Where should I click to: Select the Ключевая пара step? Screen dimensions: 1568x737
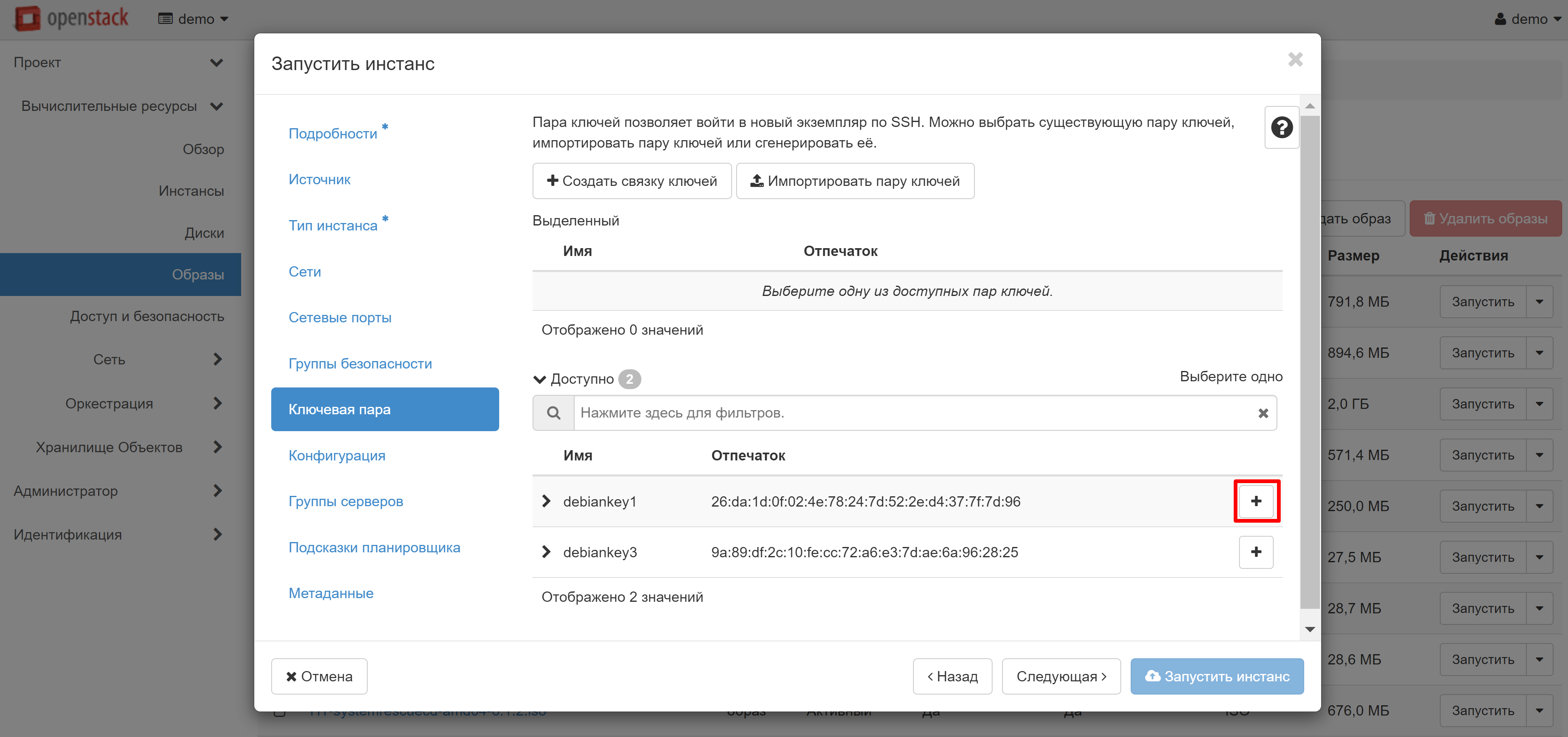tap(385, 410)
